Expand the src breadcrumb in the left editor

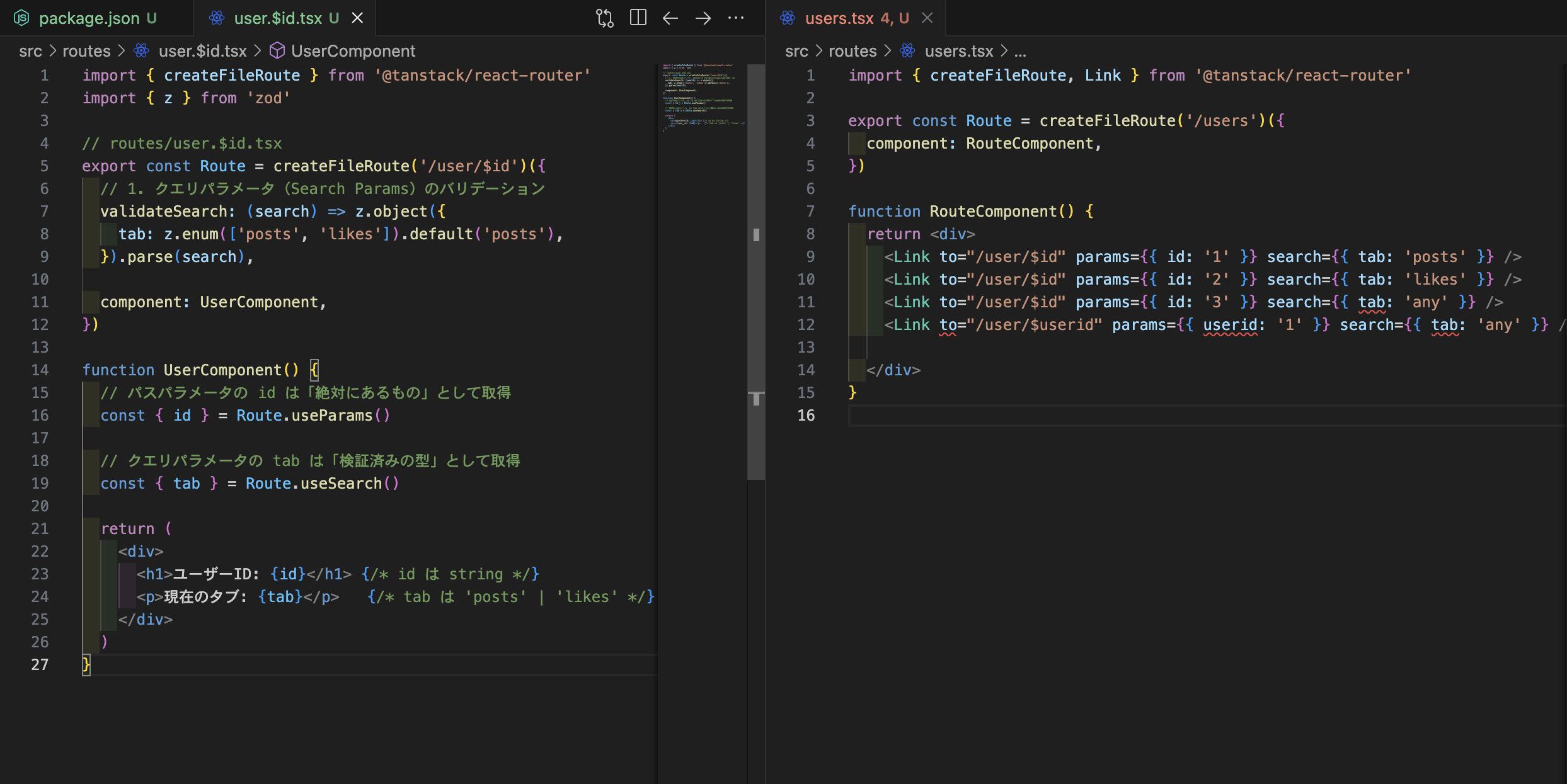click(30, 51)
